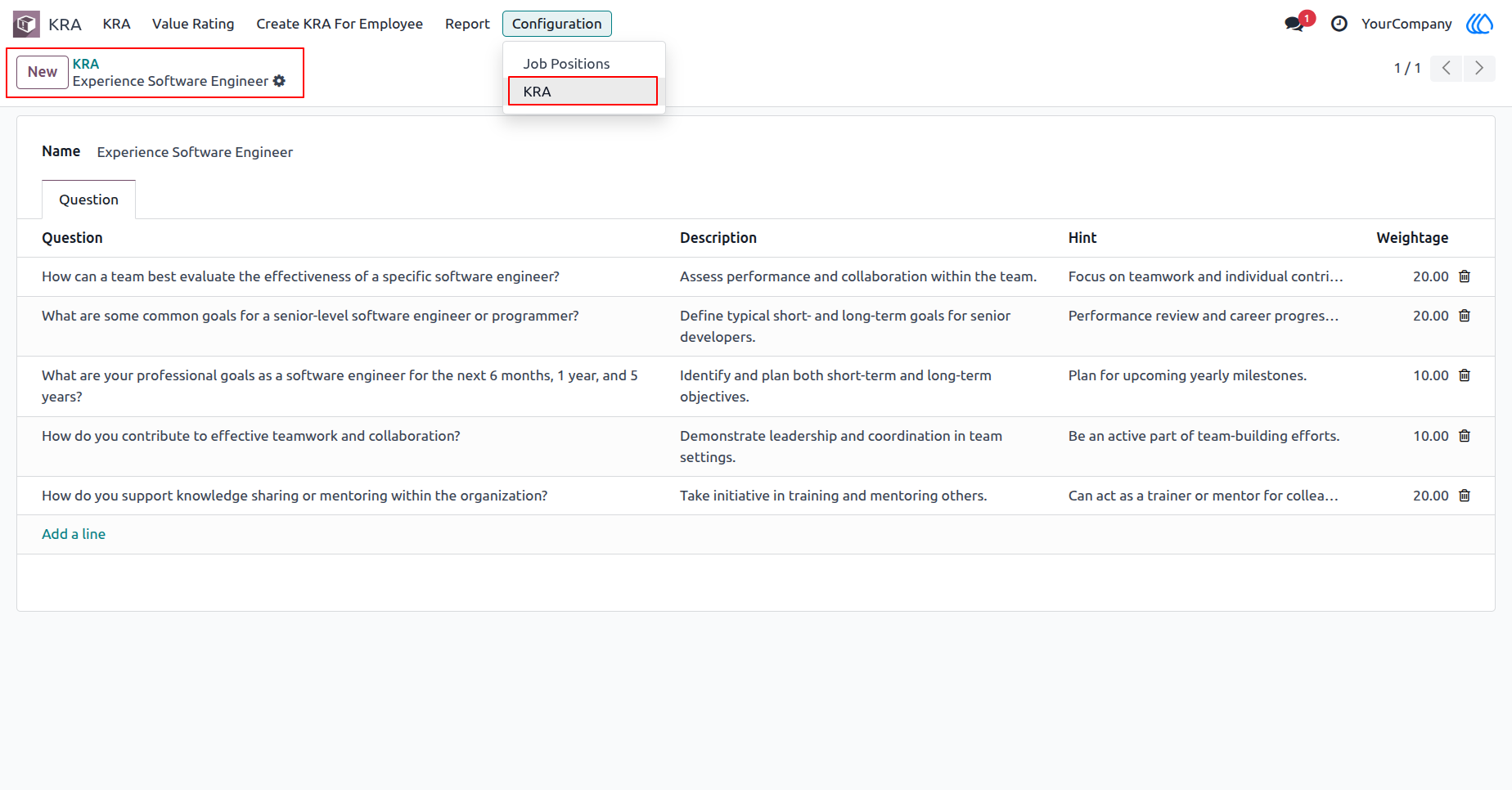Open the activities clock icon
The width and height of the screenshot is (1512, 790).
(1339, 24)
